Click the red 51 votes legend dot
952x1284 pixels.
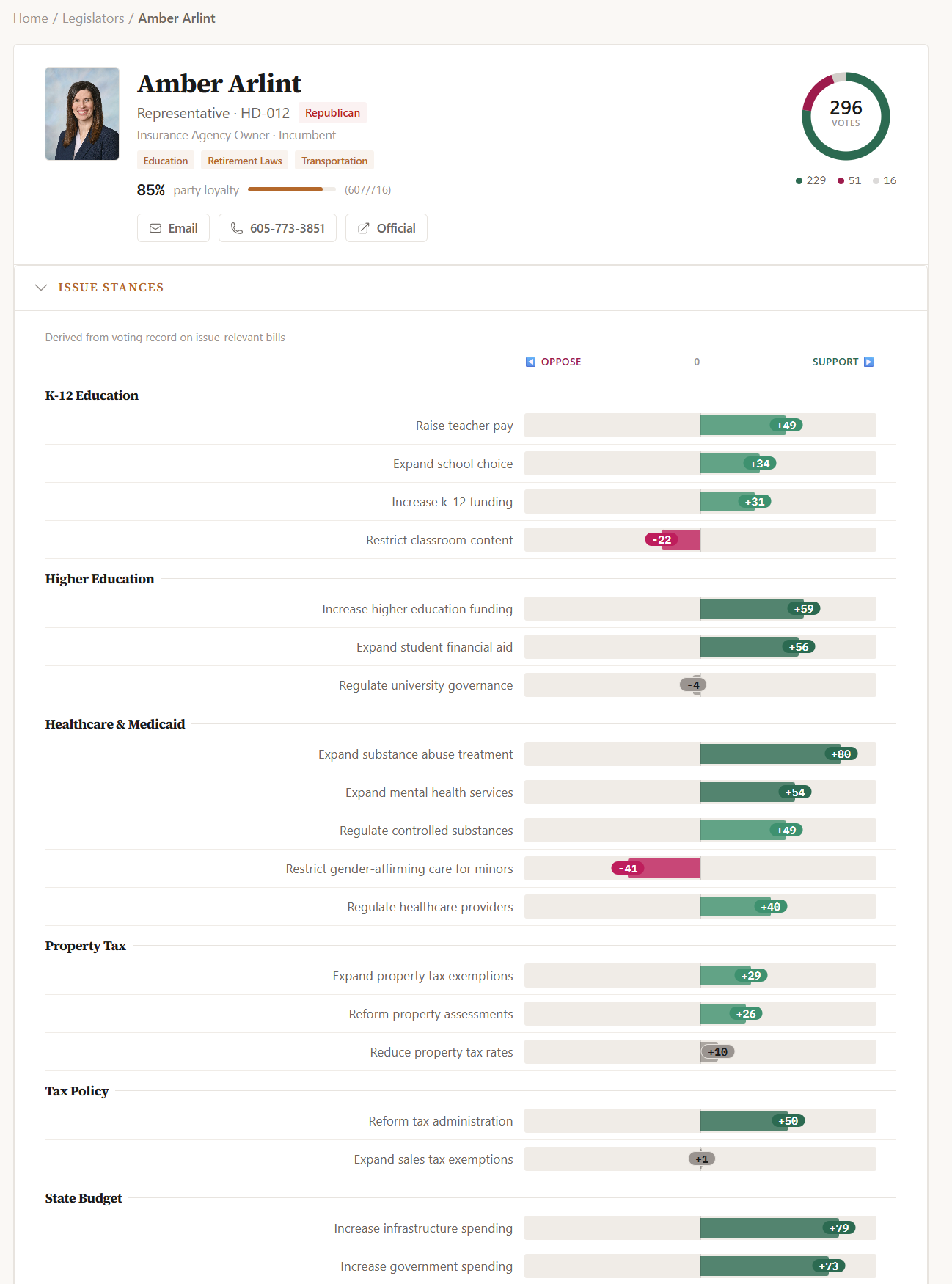point(841,181)
